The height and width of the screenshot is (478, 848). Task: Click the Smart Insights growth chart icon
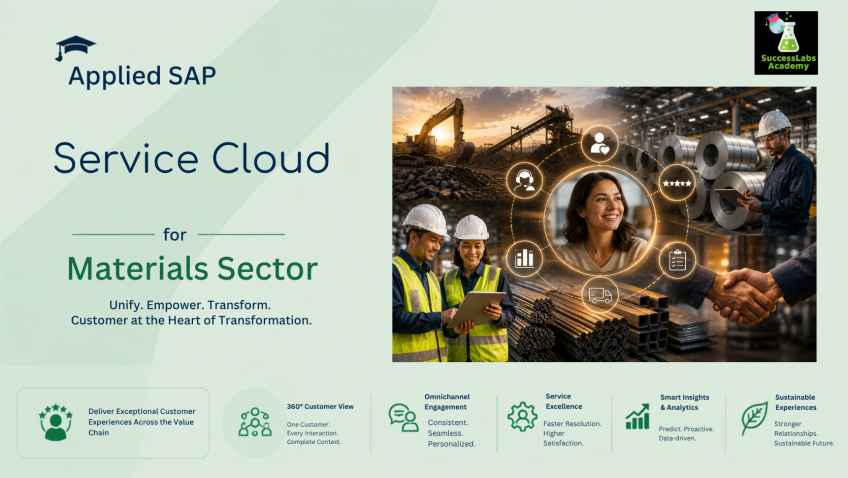pyautogui.click(x=638, y=416)
